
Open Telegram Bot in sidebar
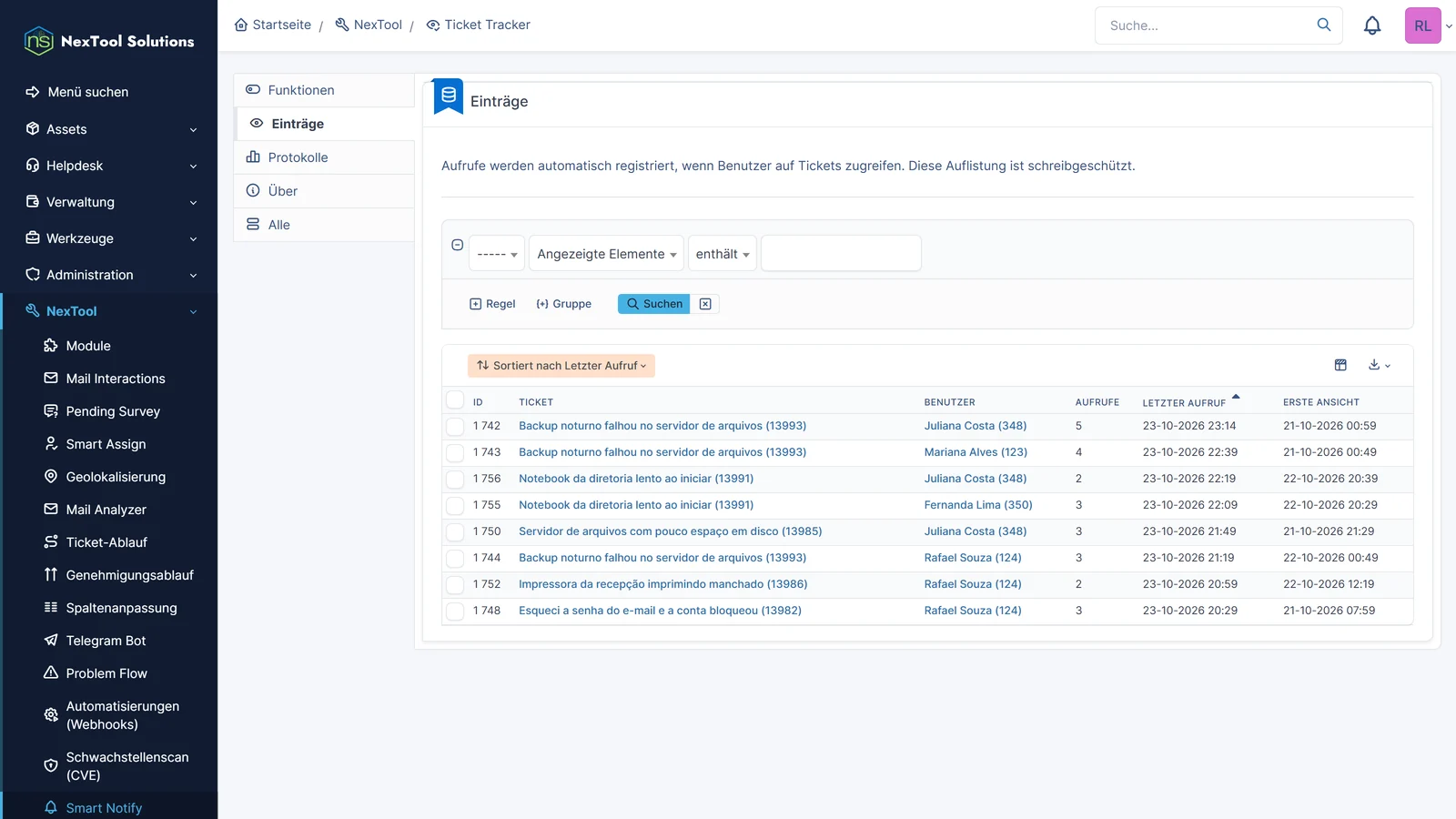tap(106, 641)
